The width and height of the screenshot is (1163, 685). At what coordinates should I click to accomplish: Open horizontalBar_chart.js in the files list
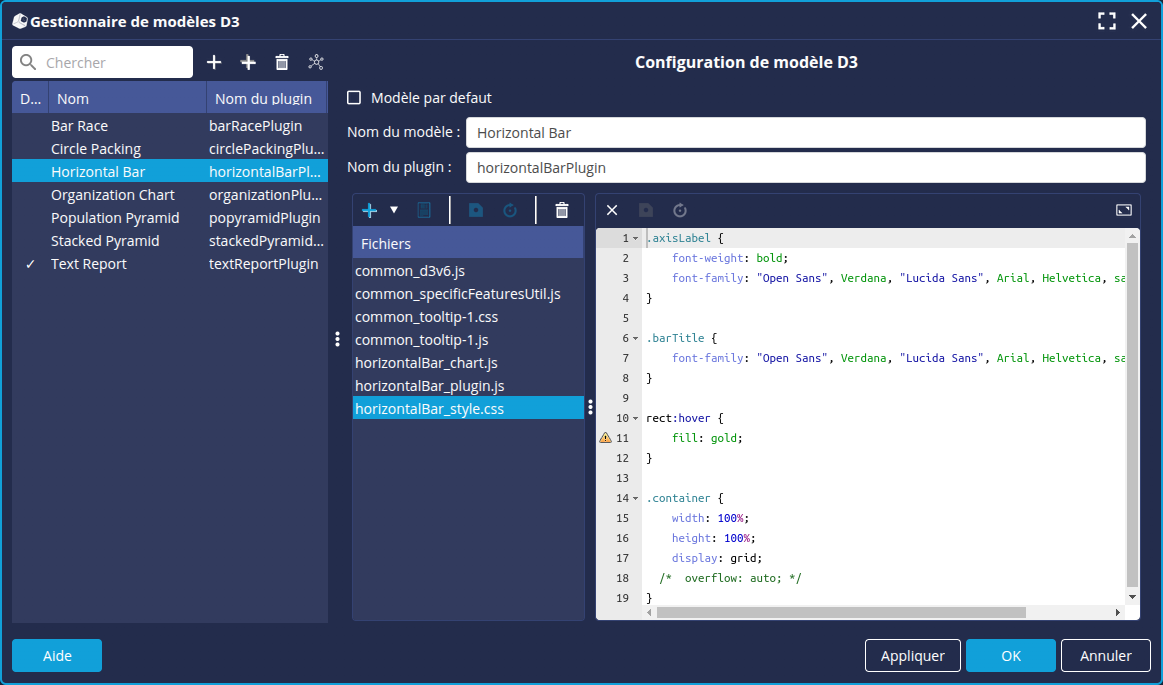coord(426,363)
